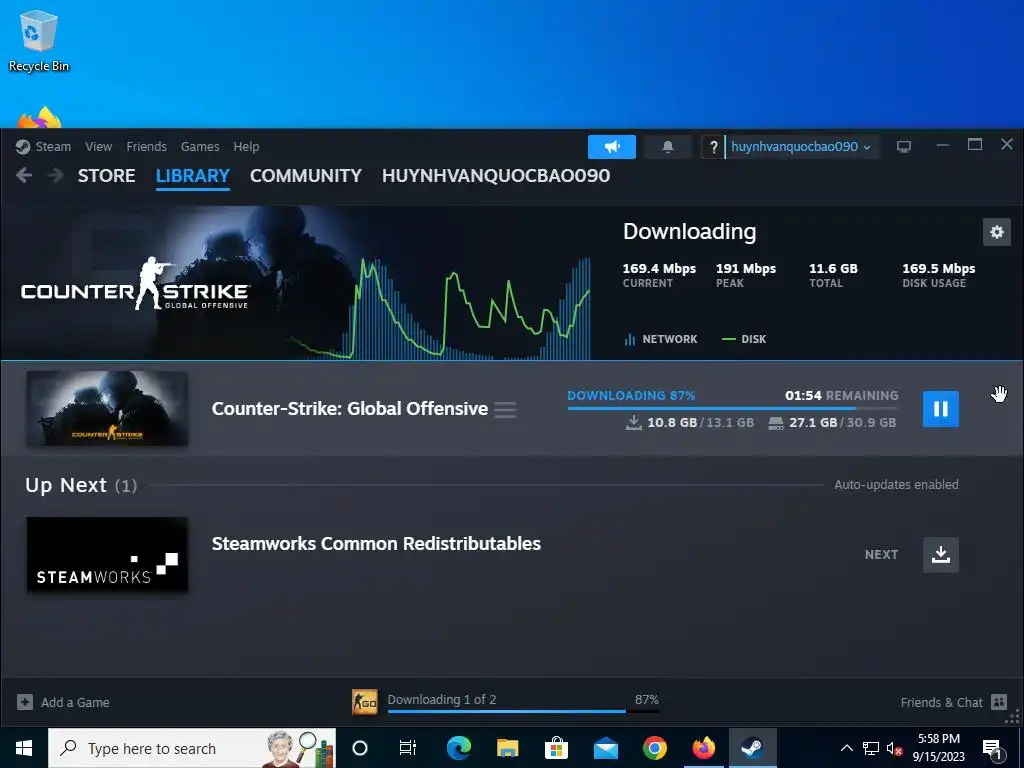The height and width of the screenshot is (768, 1024).
Task: Switch to the COMMUNITY tab
Action: click(x=306, y=176)
